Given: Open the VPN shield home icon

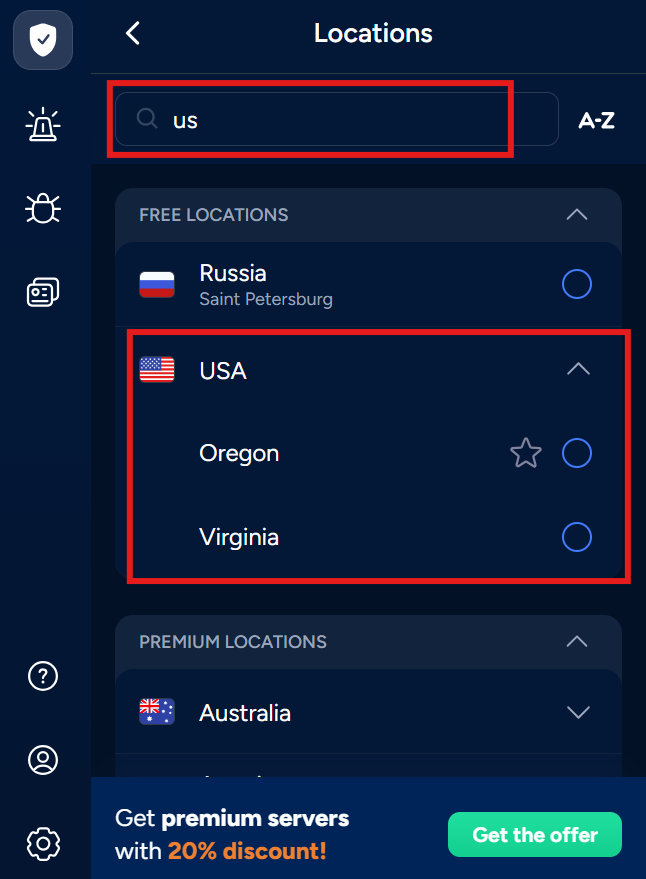Looking at the screenshot, I should [42, 40].
